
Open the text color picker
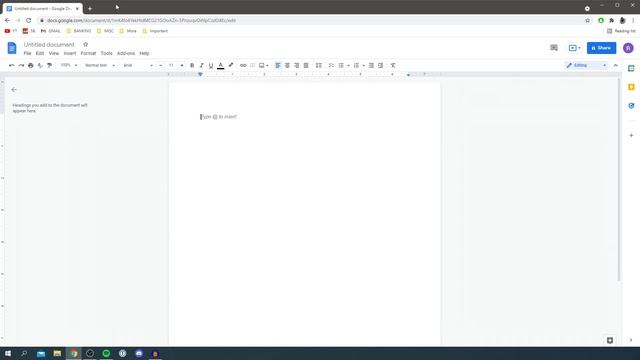click(x=220, y=65)
